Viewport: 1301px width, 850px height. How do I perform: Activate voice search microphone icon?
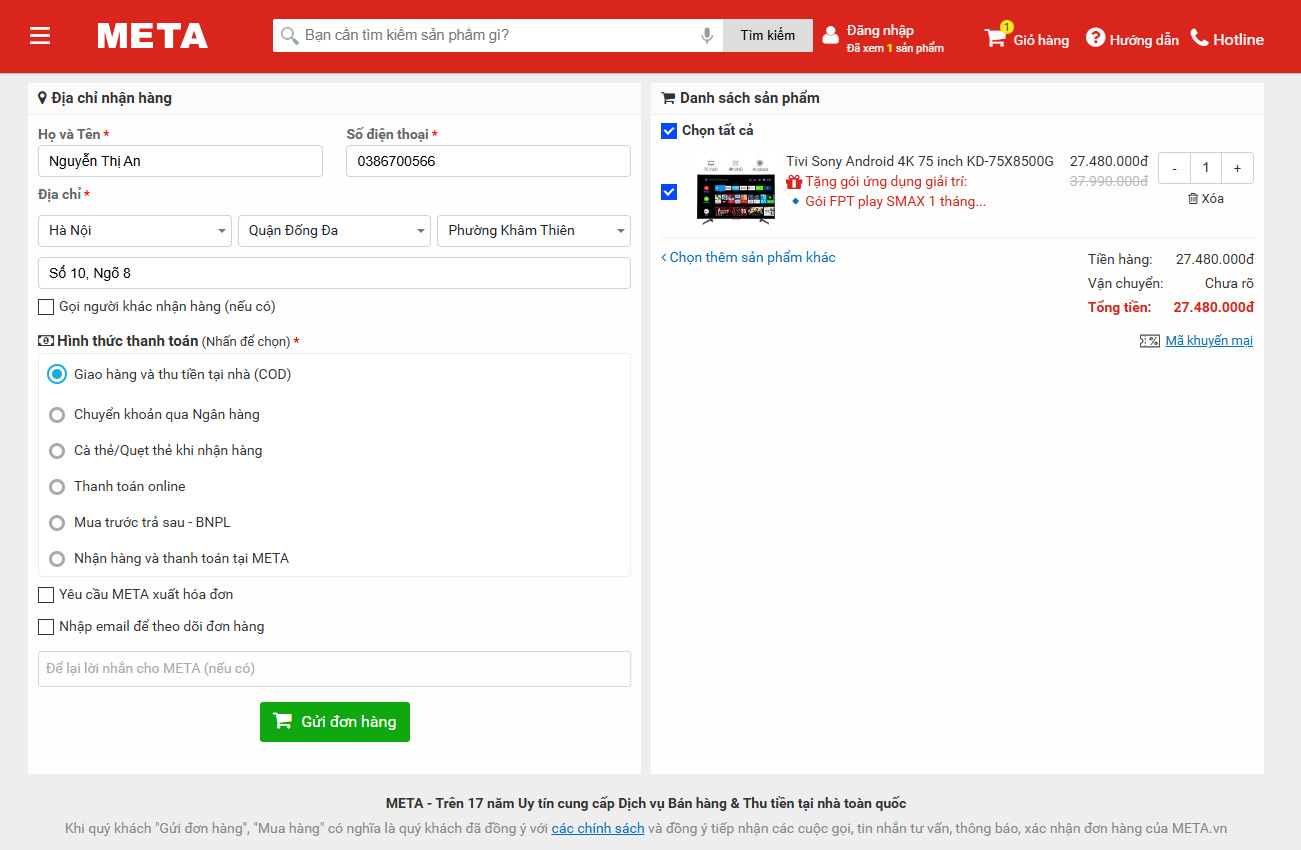[x=707, y=36]
